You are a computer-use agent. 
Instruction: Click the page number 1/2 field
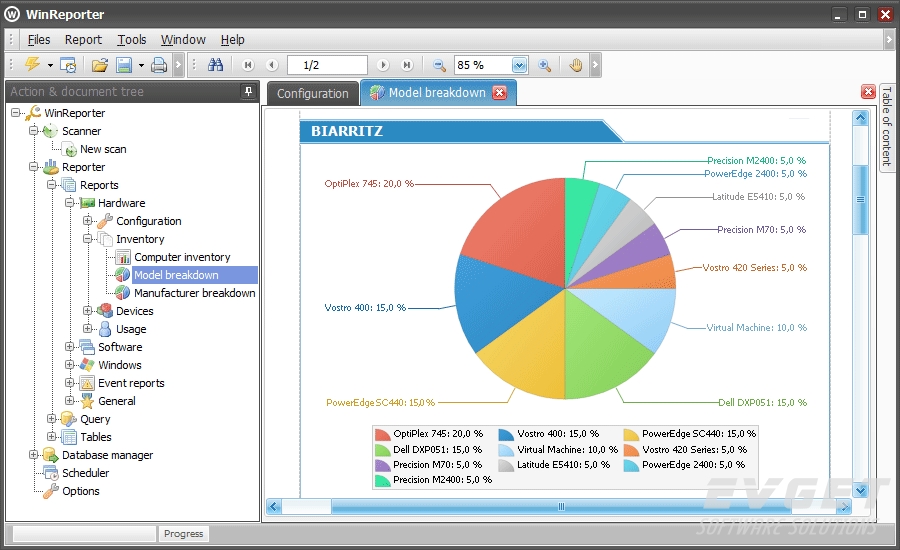click(x=327, y=65)
